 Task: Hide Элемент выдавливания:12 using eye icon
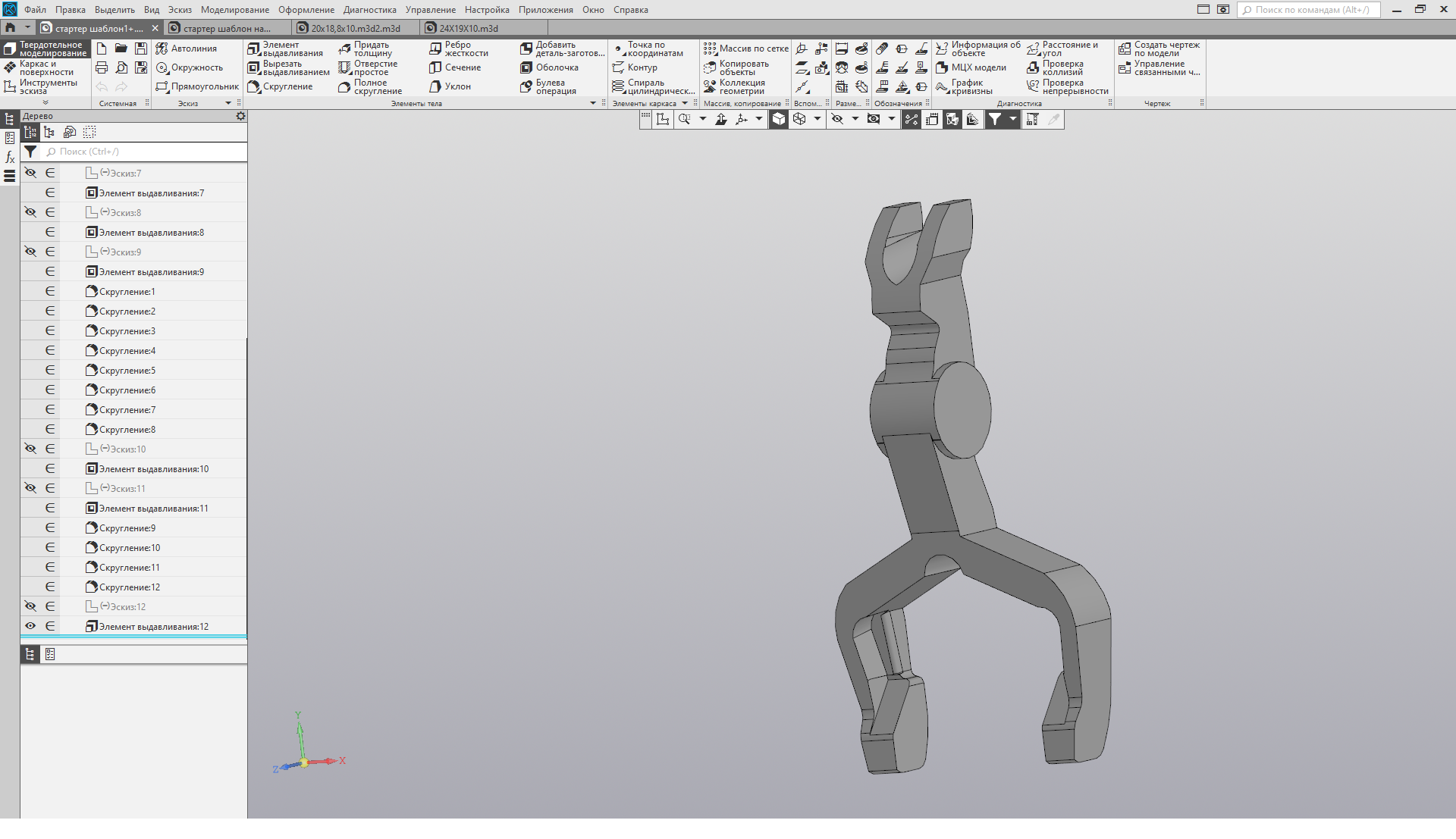[30, 627]
